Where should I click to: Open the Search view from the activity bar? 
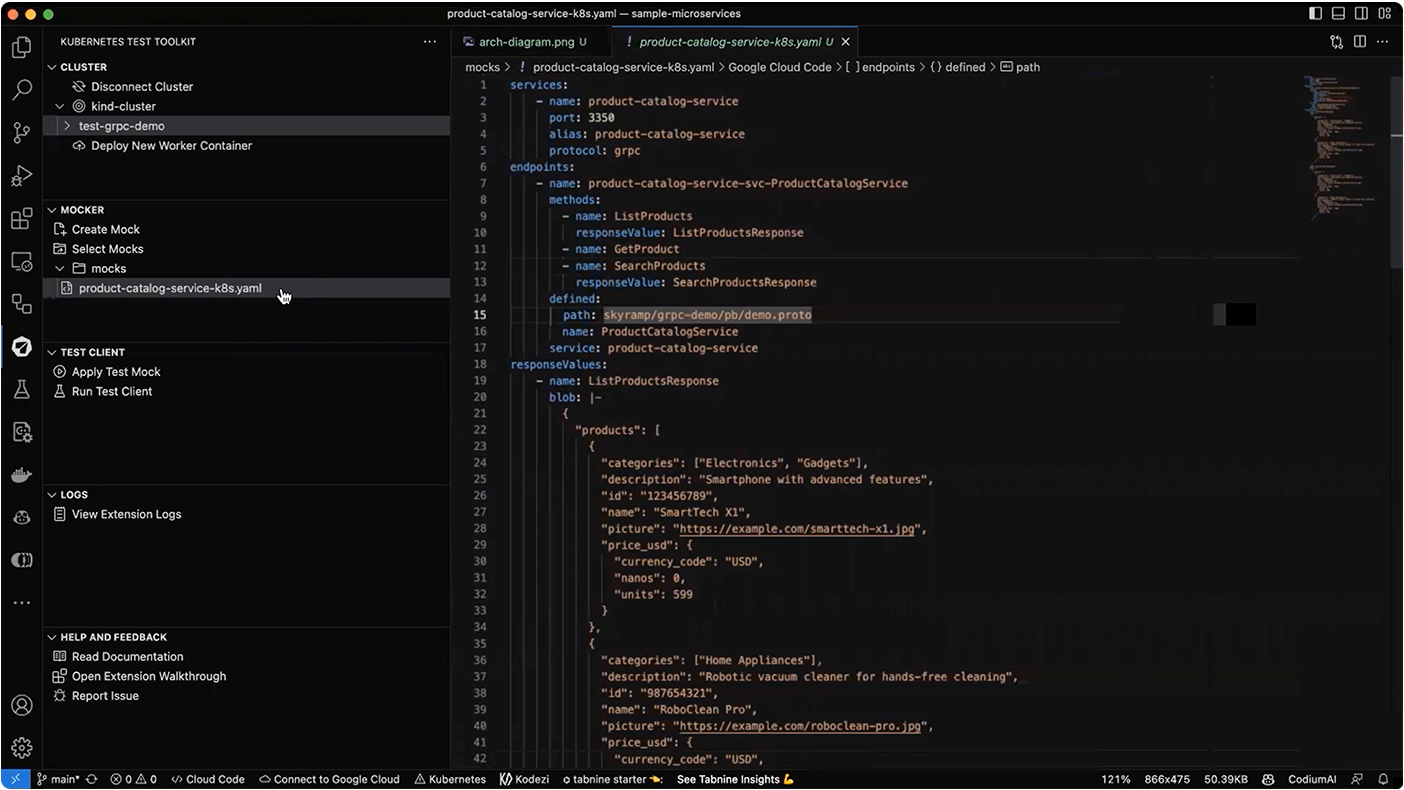22,89
